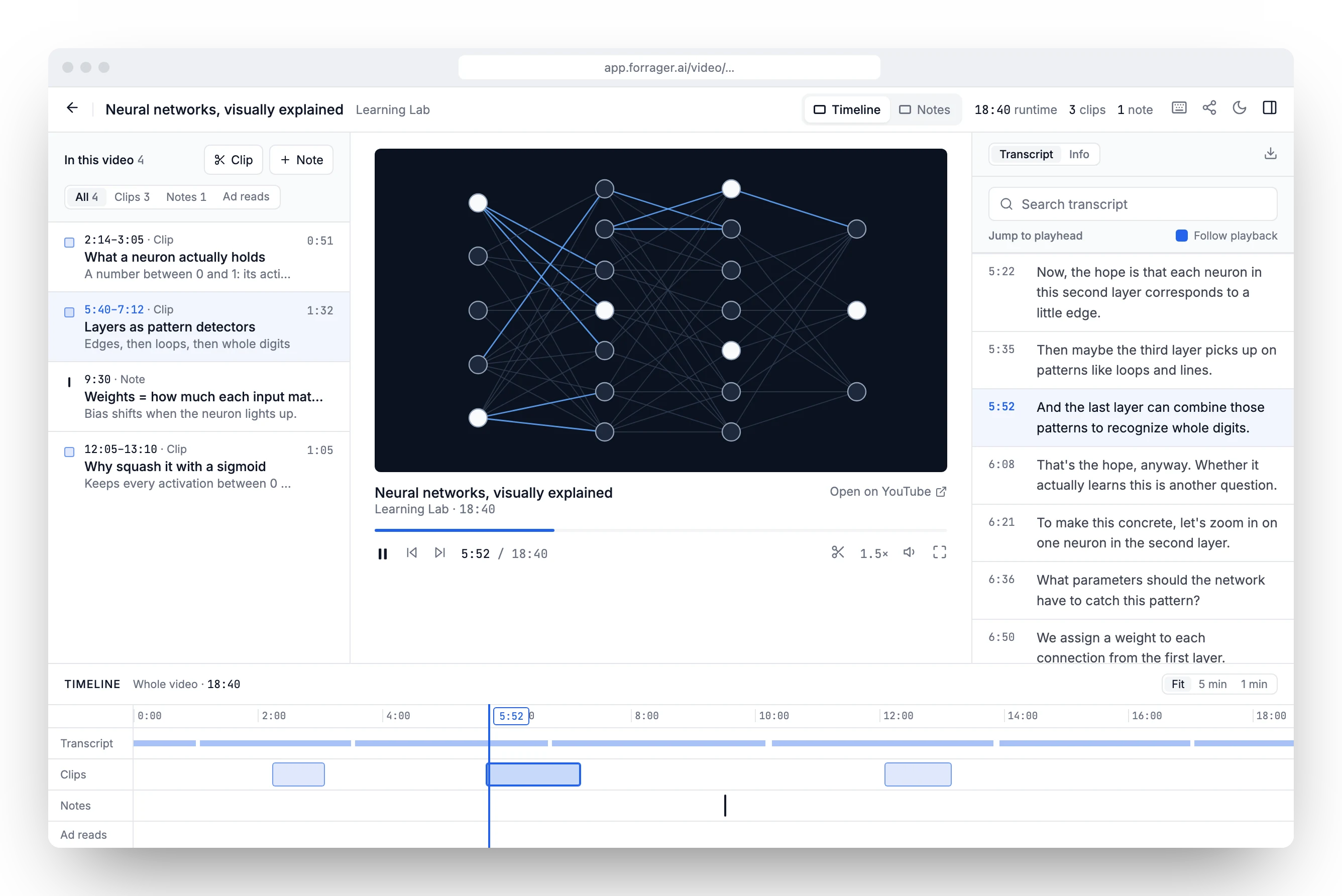Image resolution: width=1342 pixels, height=896 pixels.
Task: Filter list by Ad reads
Action: coord(246,197)
